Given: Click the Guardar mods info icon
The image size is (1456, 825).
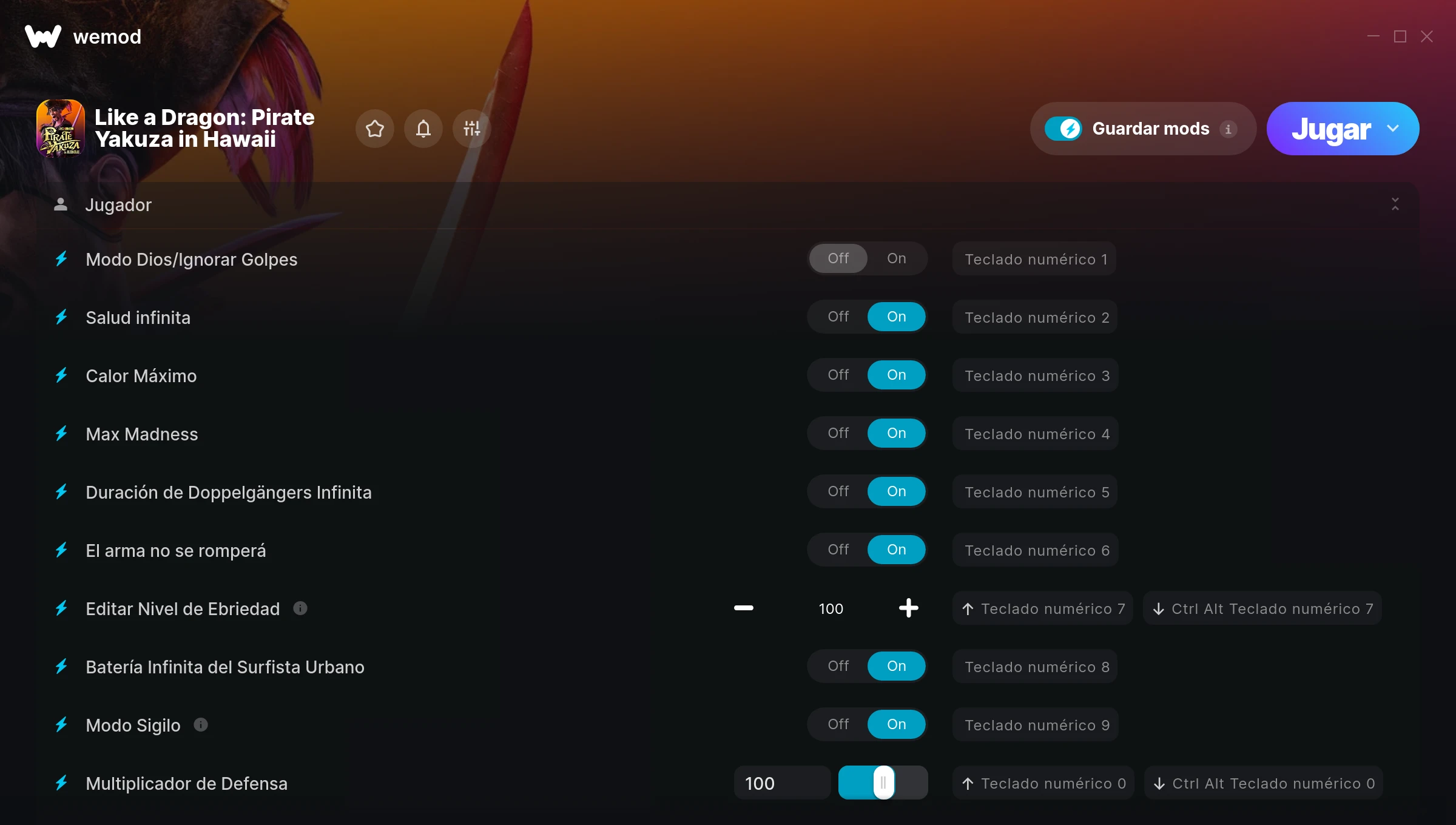Looking at the screenshot, I should 1228,129.
